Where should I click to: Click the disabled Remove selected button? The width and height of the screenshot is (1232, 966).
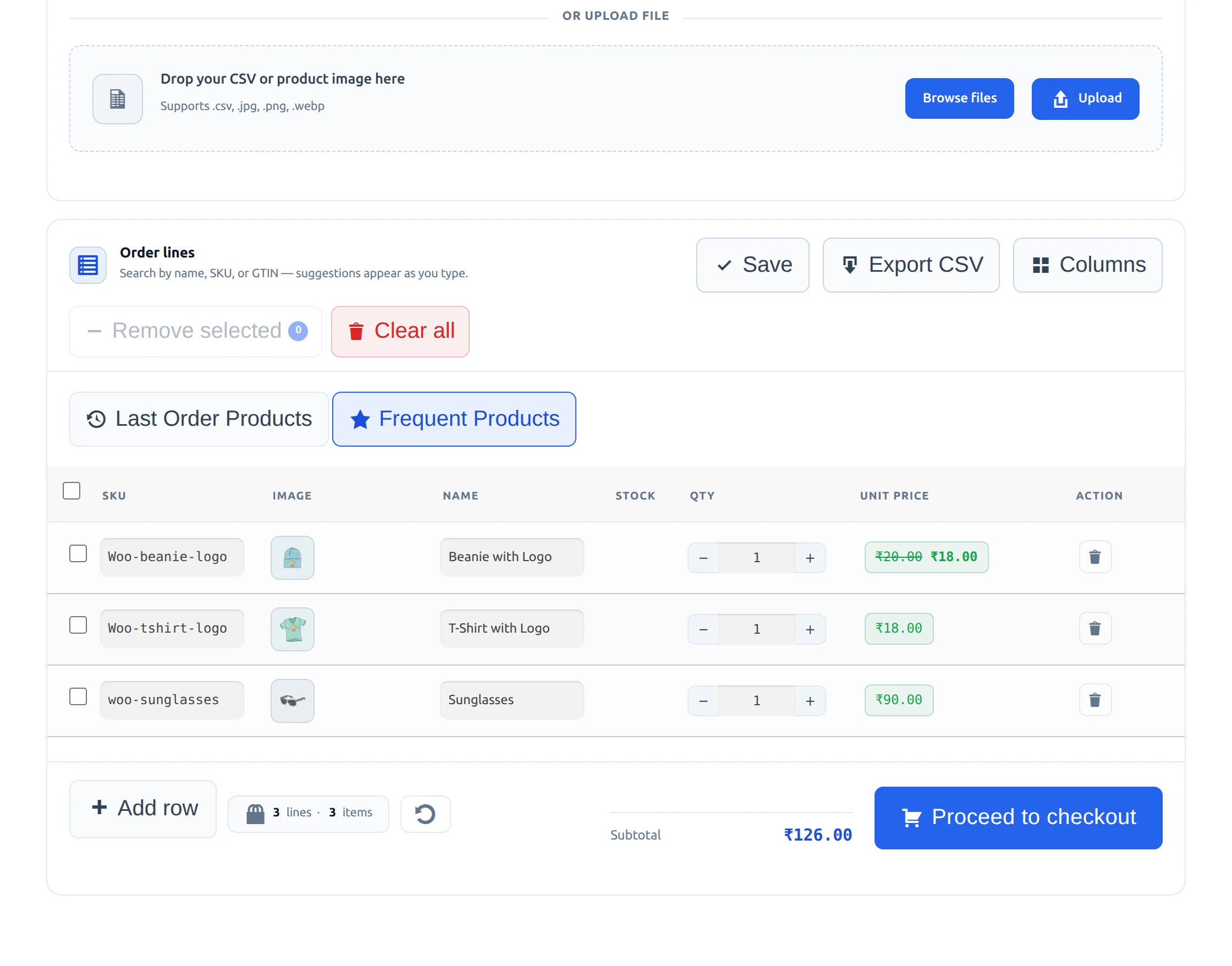(196, 331)
